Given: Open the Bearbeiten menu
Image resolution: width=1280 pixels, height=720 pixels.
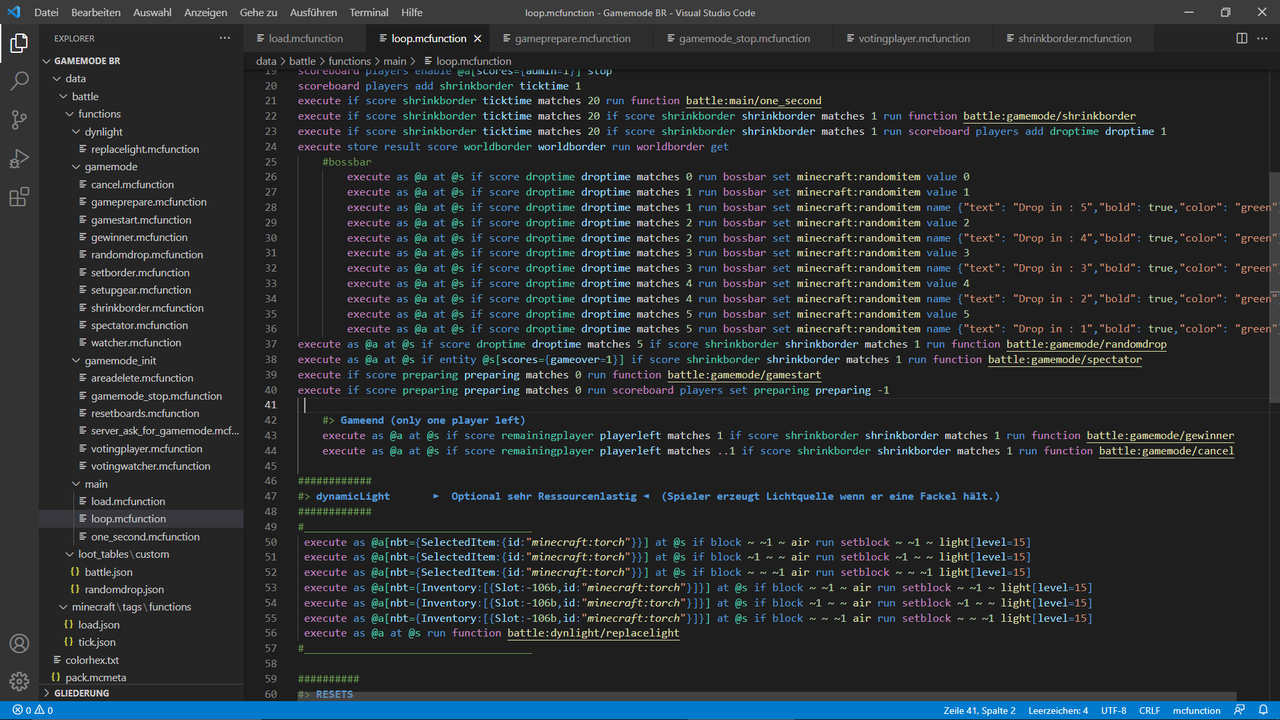Looking at the screenshot, I should [97, 13].
